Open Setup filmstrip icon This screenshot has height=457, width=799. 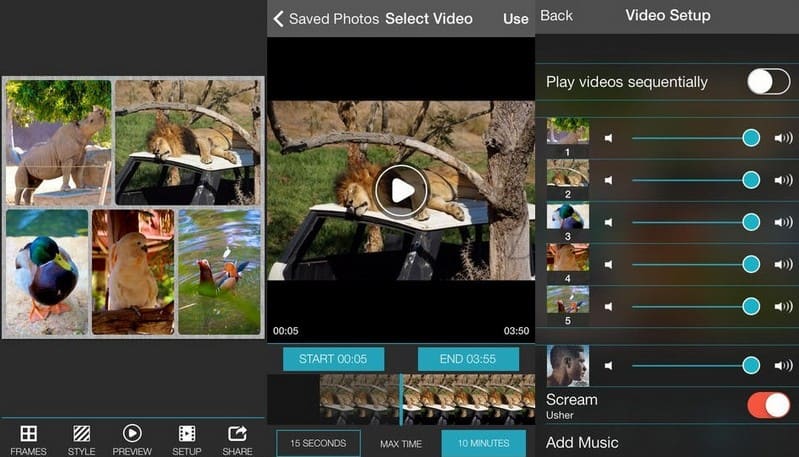[186, 434]
